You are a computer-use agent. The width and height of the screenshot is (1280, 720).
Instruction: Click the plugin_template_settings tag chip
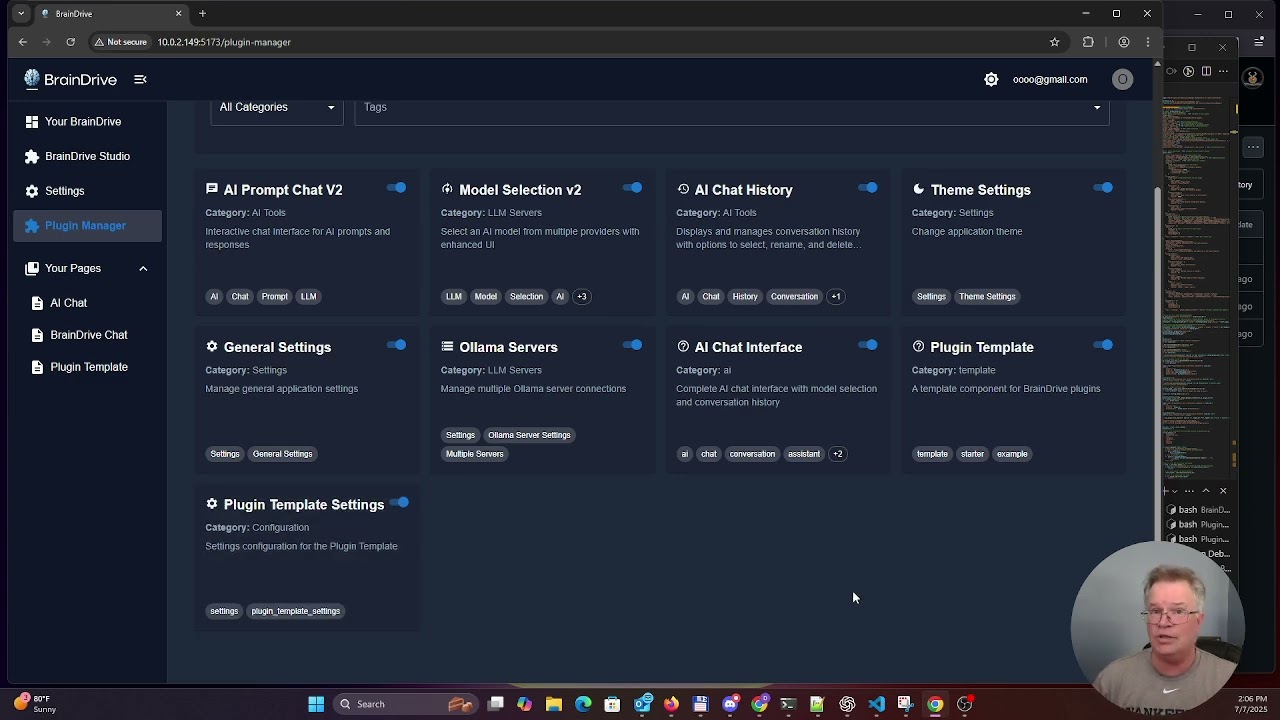(x=296, y=611)
